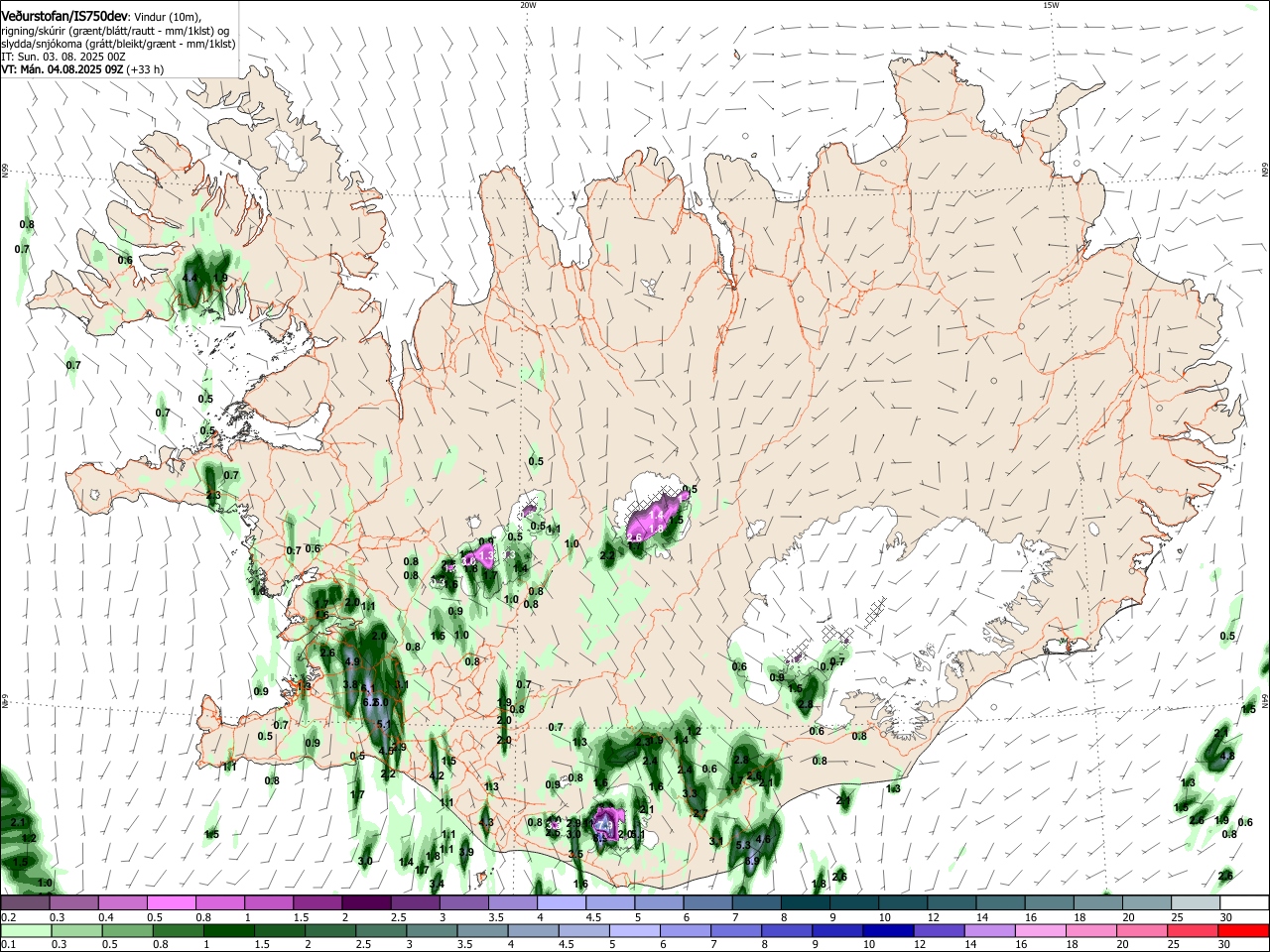Screen dimensions: 1270x952
Task: Select the lower legend swatch between 0.3 and 0.5
Action: [x=76, y=930]
